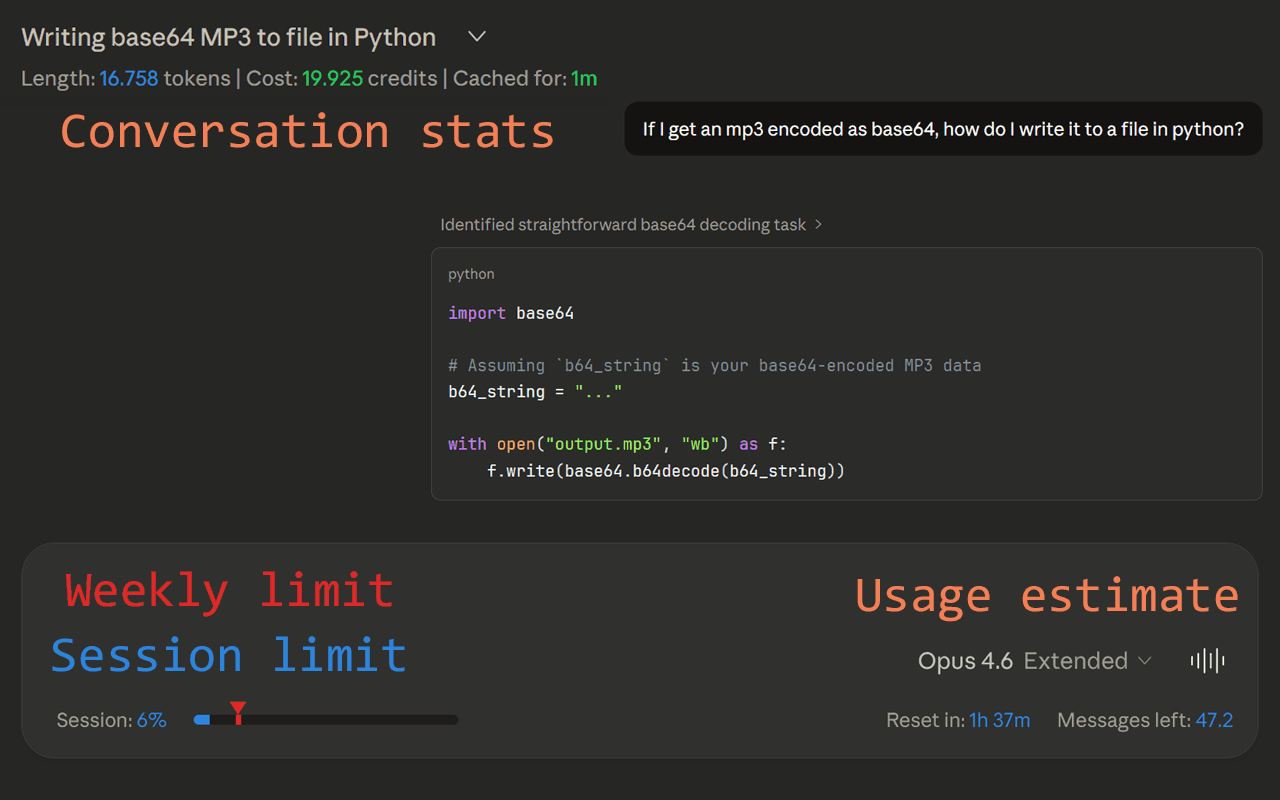Open the chevron beside the conversation title
This screenshot has height=800, width=1280.
click(x=477, y=37)
